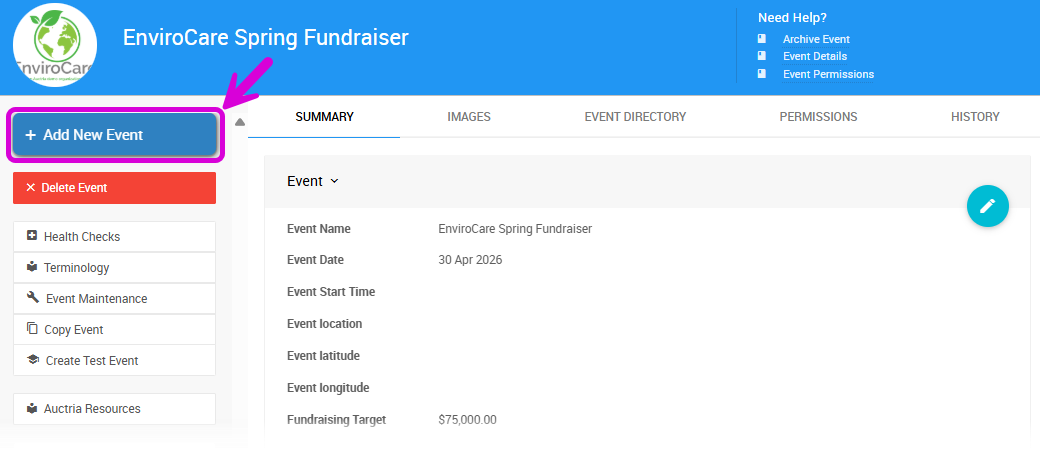Open the Event Details help link
This screenshot has height=449, width=1040.
click(814, 56)
